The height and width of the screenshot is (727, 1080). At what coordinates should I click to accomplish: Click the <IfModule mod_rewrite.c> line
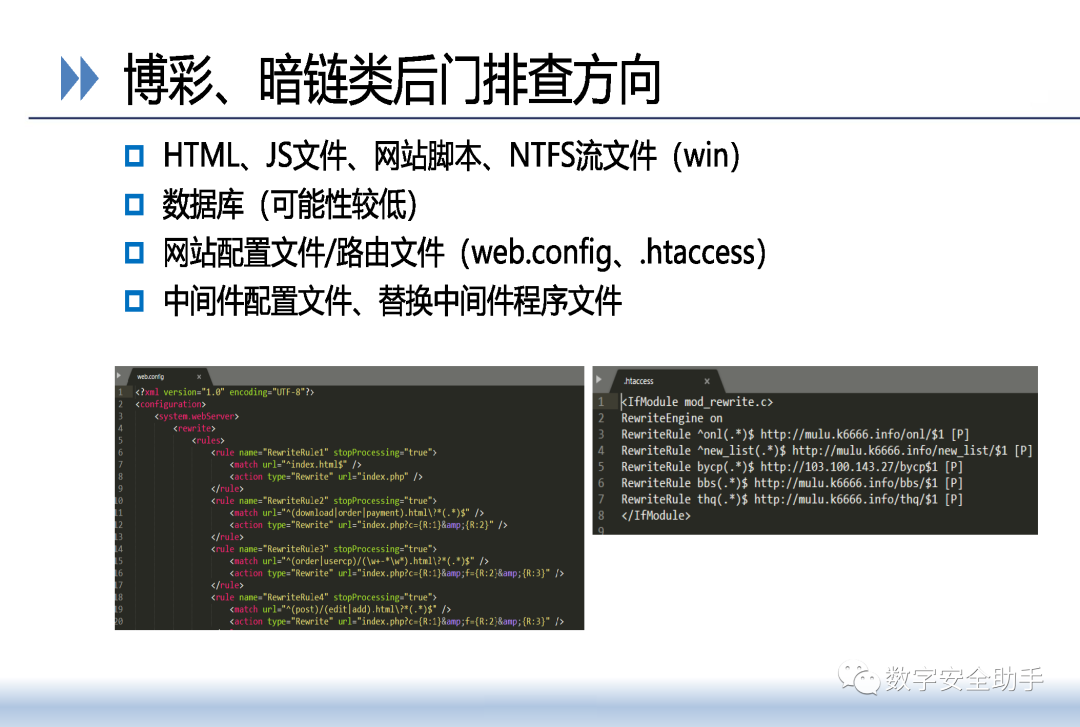[696, 402]
